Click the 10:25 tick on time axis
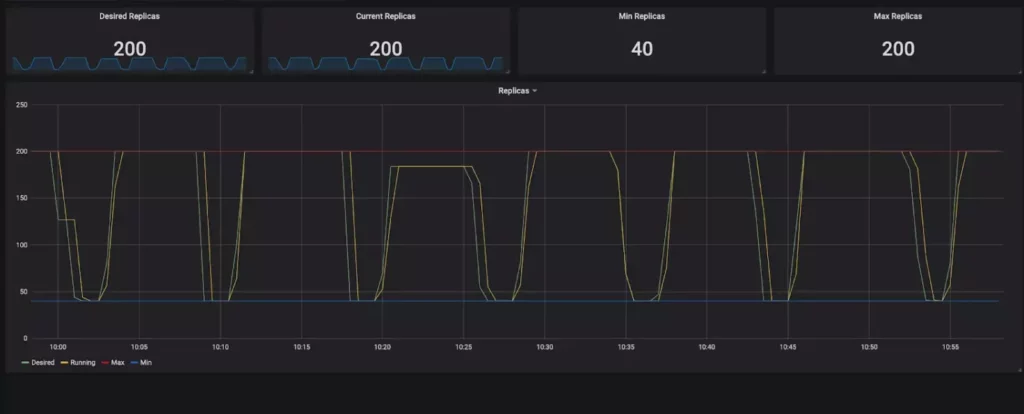The width and height of the screenshot is (1024, 414). [x=464, y=347]
